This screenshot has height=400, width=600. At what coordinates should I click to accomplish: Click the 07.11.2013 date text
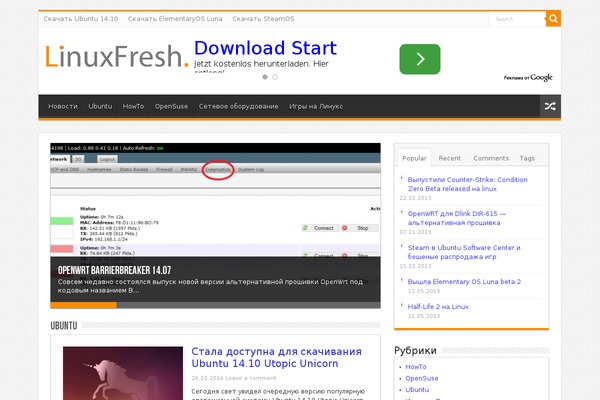(x=415, y=232)
